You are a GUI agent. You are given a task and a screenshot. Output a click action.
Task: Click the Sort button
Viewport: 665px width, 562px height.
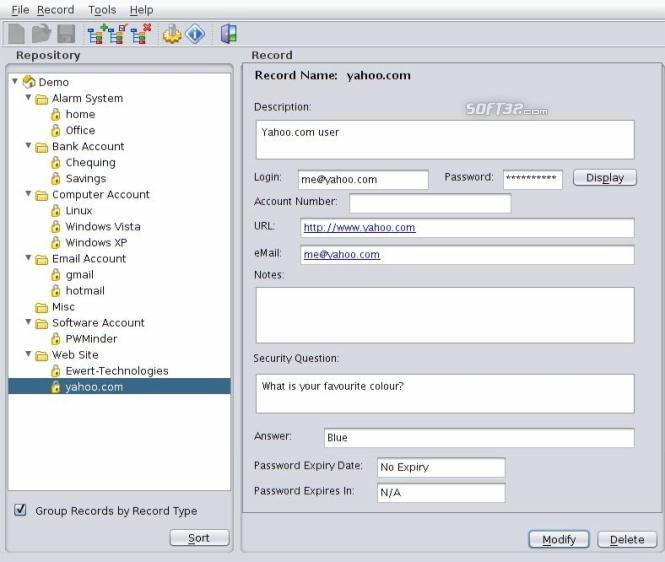point(199,538)
